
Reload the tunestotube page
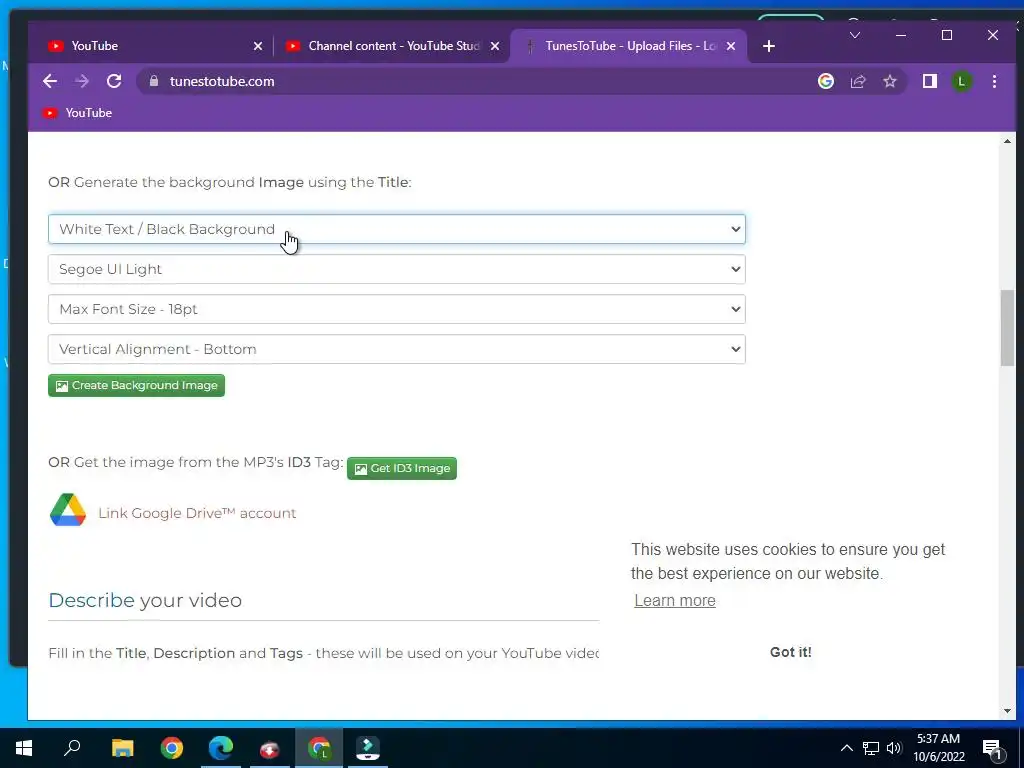(x=114, y=81)
